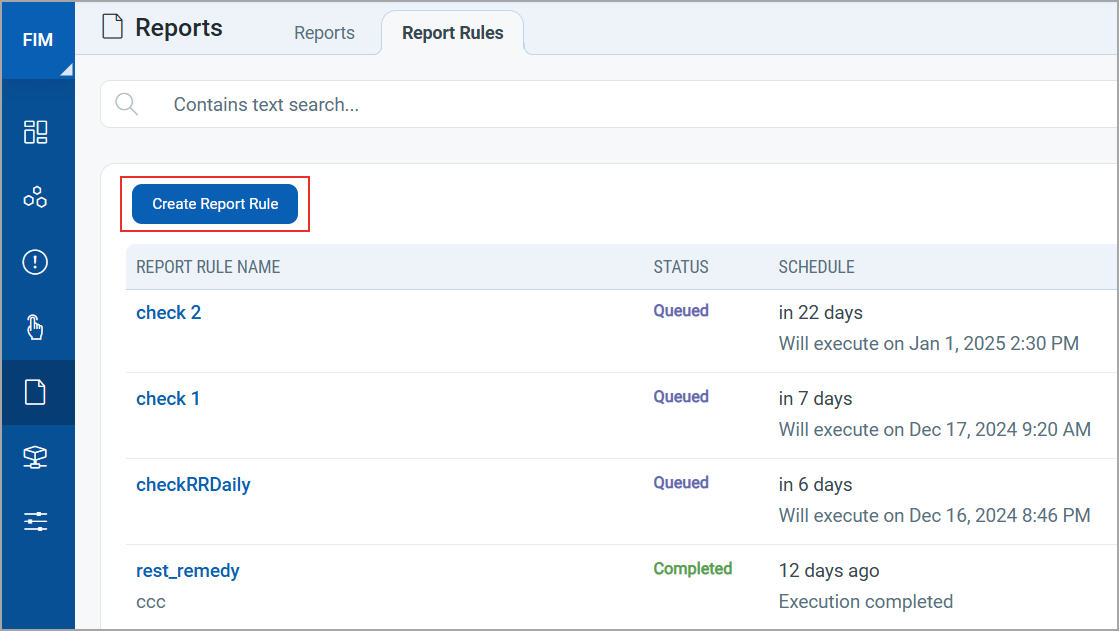The width and height of the screenshot is (1119, 631).
Task: Click the Completed status of rest_remedy
Action: (693, 569)
